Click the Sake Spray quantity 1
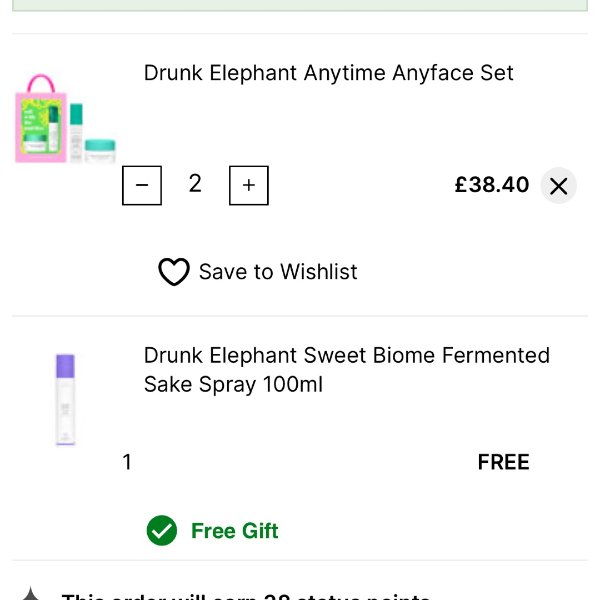This screenshot has height=600, width=600. (127, 462)
